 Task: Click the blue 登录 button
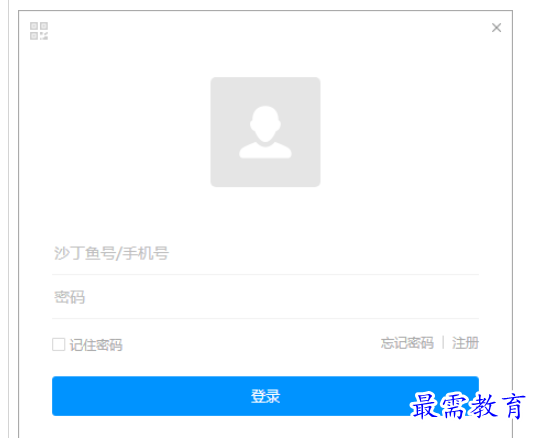265,396
